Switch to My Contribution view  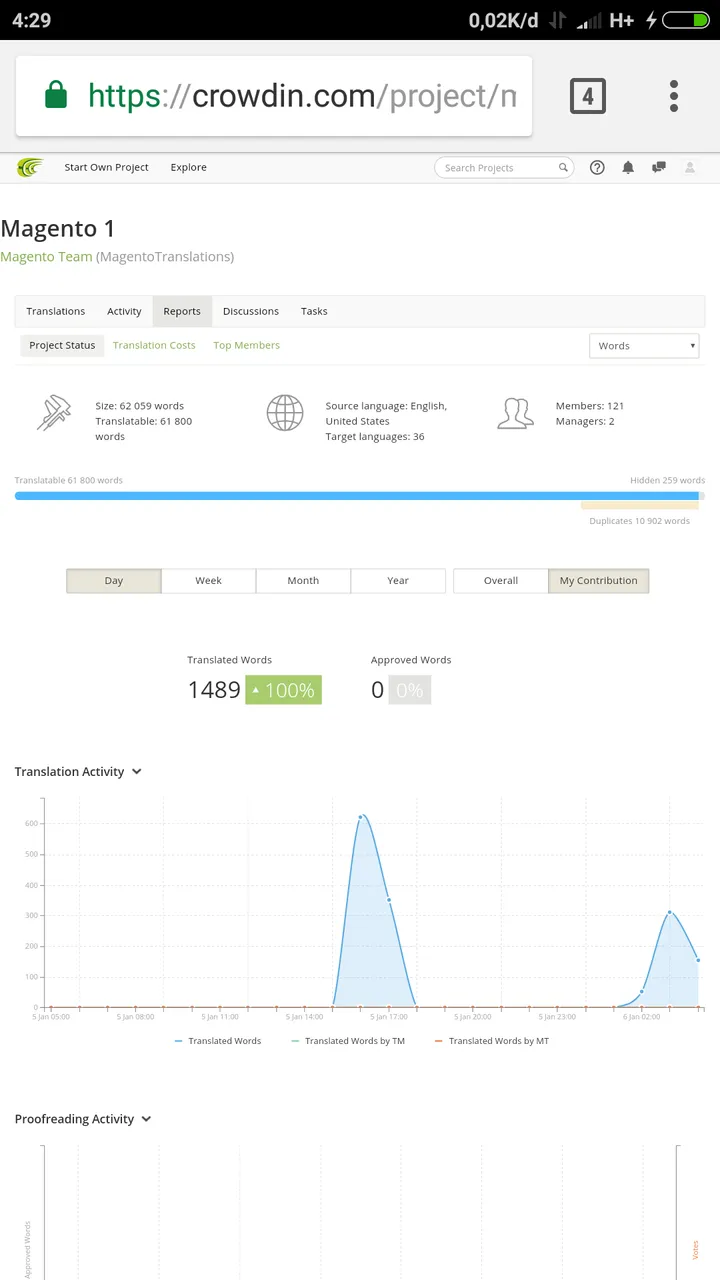click(598, 580)
